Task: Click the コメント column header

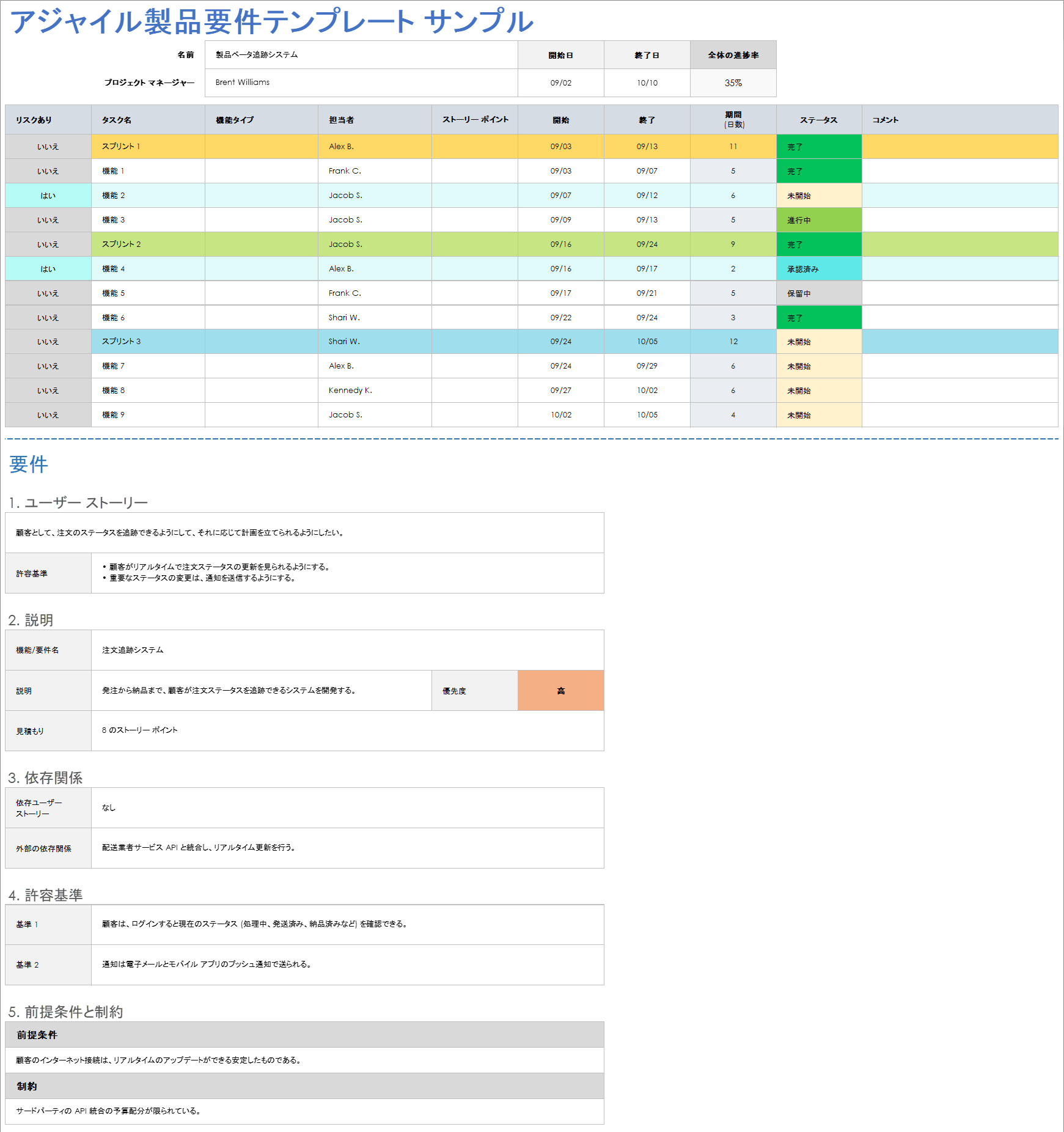Action: pyautogui.click(x=960, y=120)
